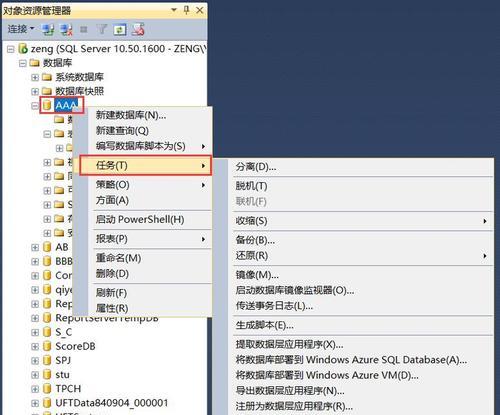500x415 pixels.
Task: Choose 属性(R) from context menu
Action: point(112,308)
